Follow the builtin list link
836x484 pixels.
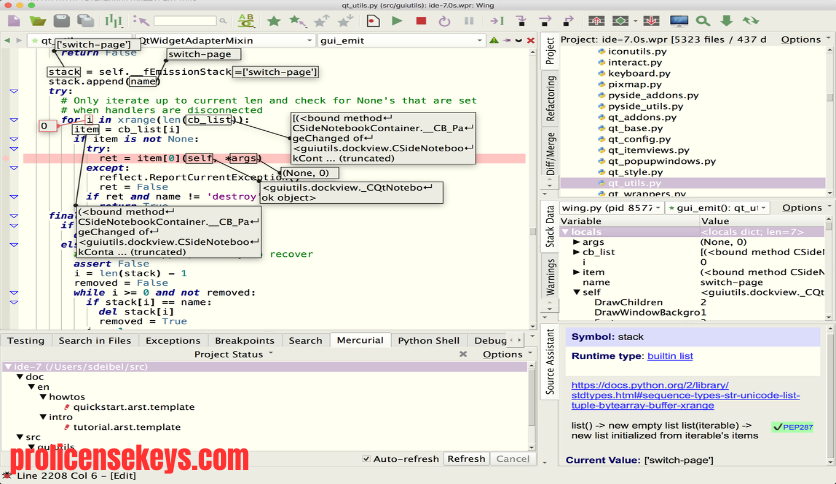(x=670, y=356)
